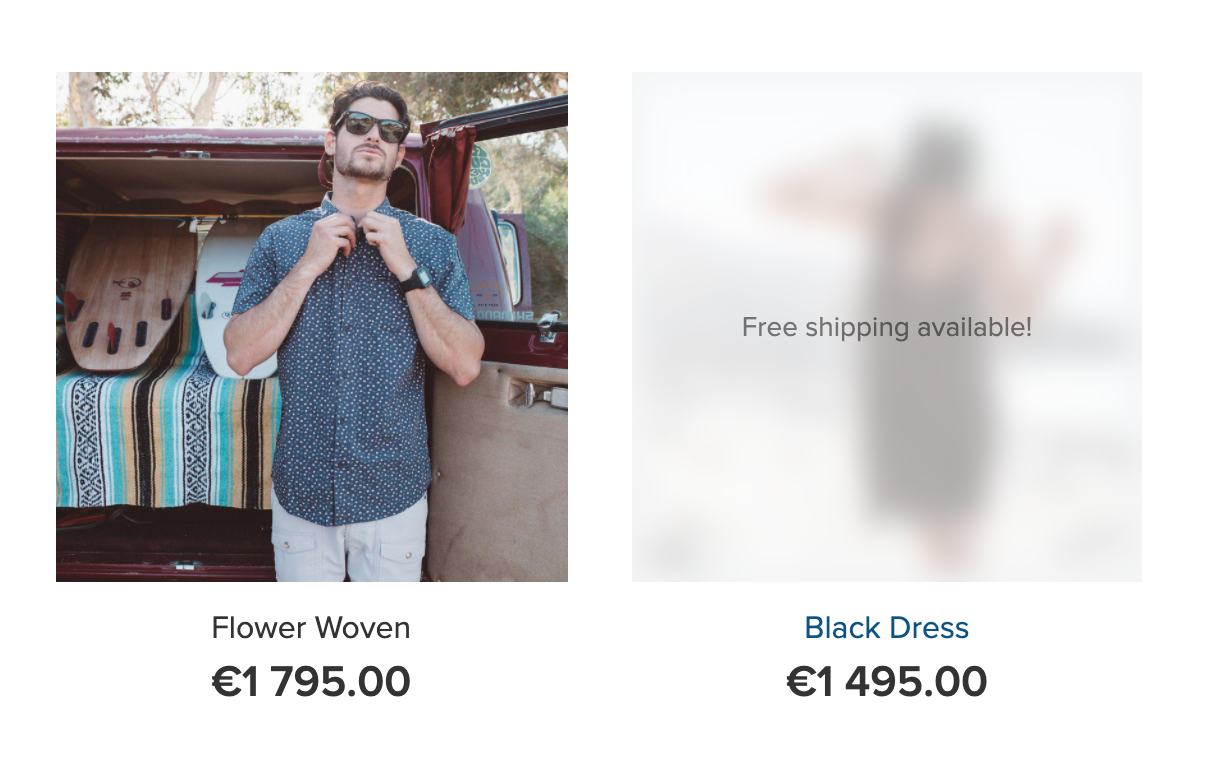The height and width of the screenshot is (784, 1206).
Task: Click the man's sunglasses in the photo
Action: pos(371,125)
